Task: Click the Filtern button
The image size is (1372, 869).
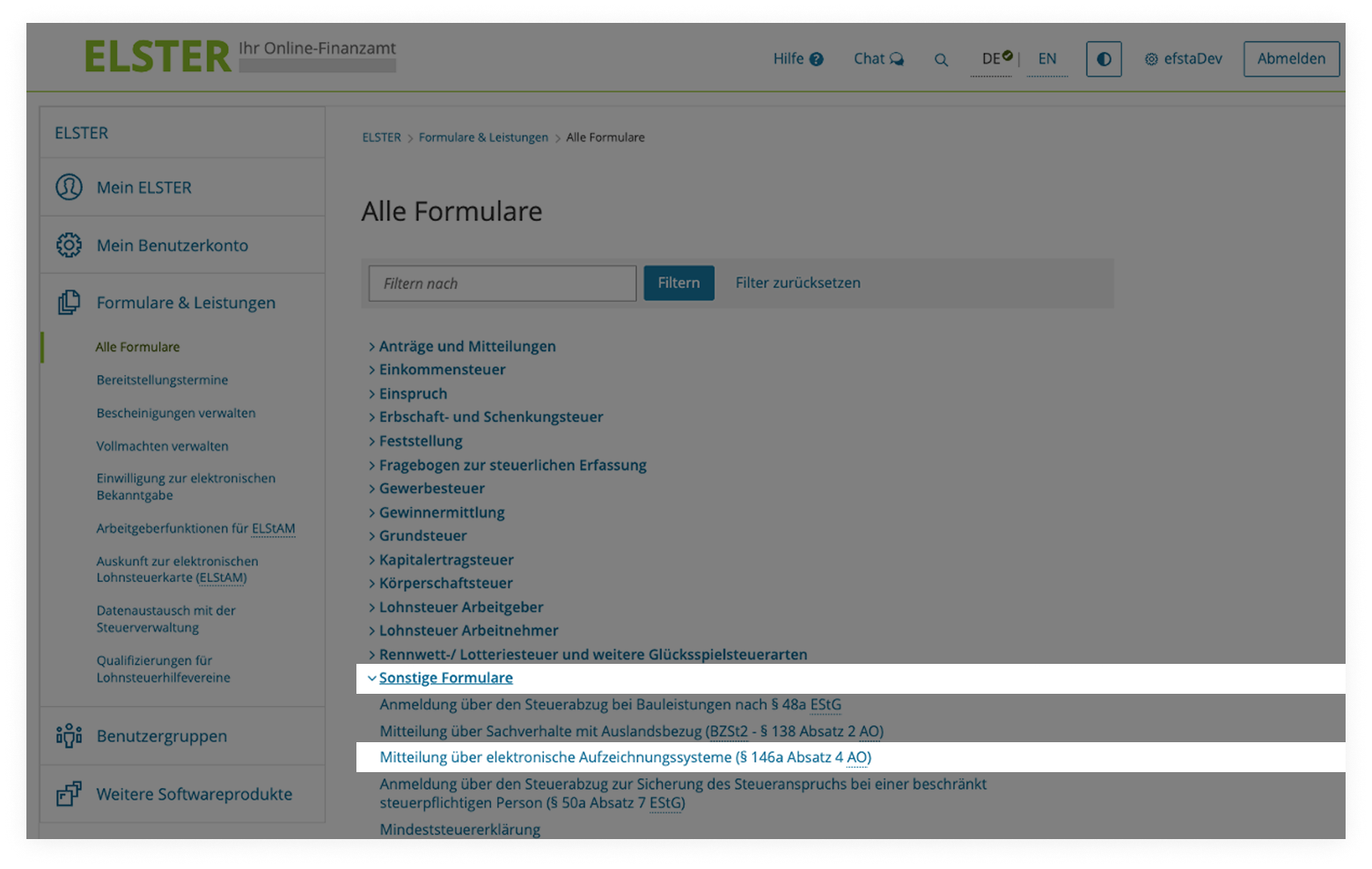Action: (x=678, y=283)
